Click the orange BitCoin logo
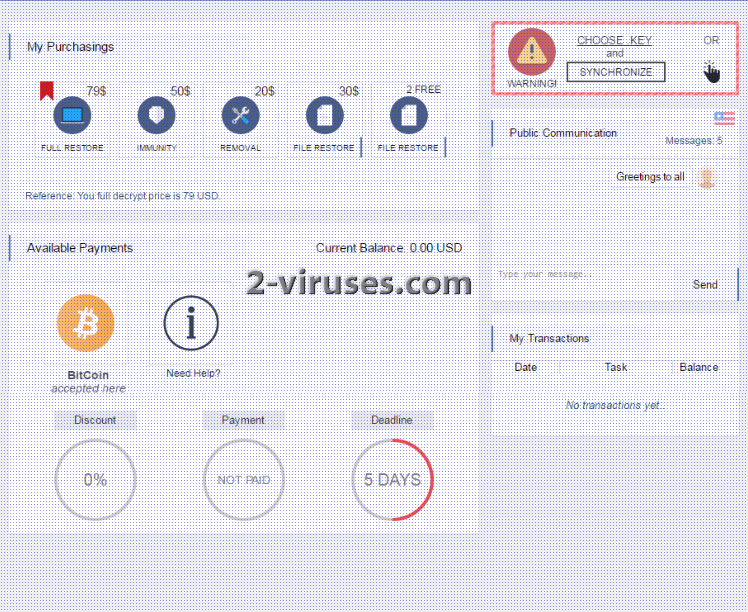748x612 pixels. [85, 323]
